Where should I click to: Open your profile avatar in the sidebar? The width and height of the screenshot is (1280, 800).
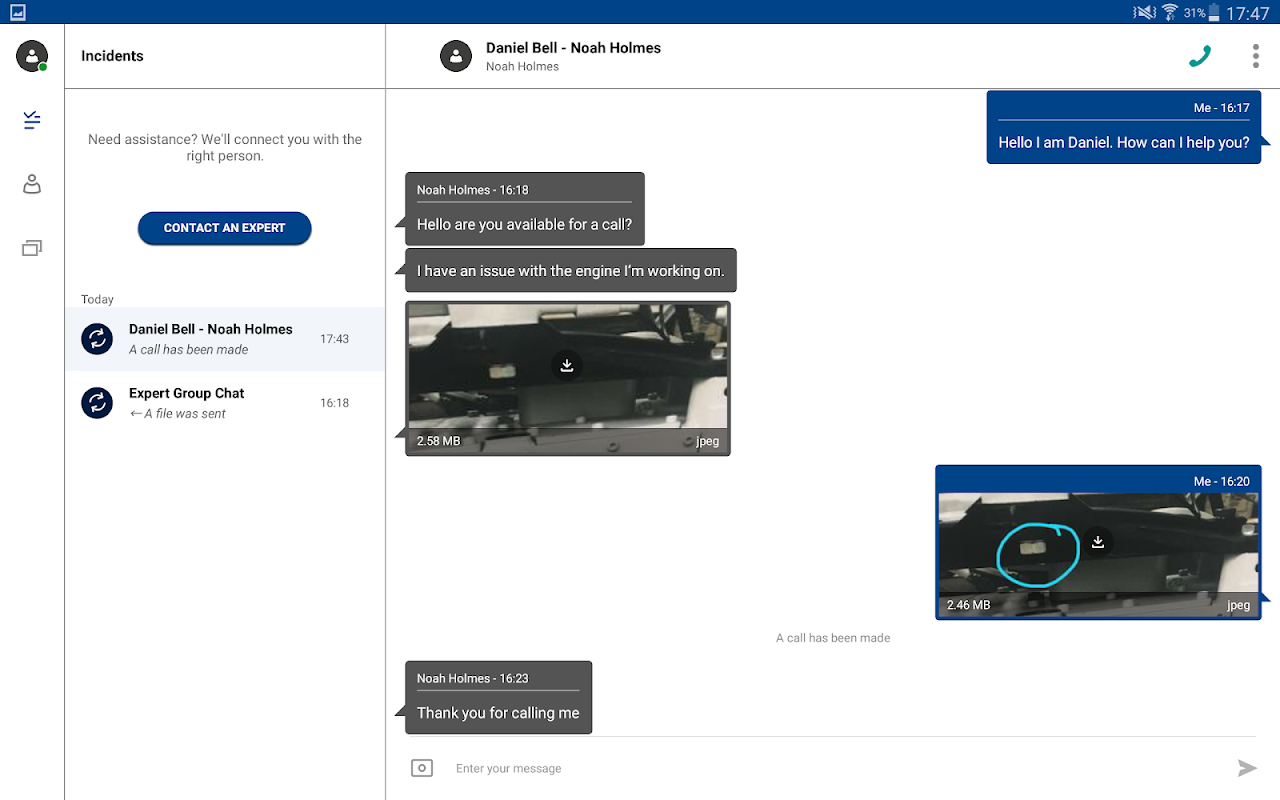coord(32,56)
